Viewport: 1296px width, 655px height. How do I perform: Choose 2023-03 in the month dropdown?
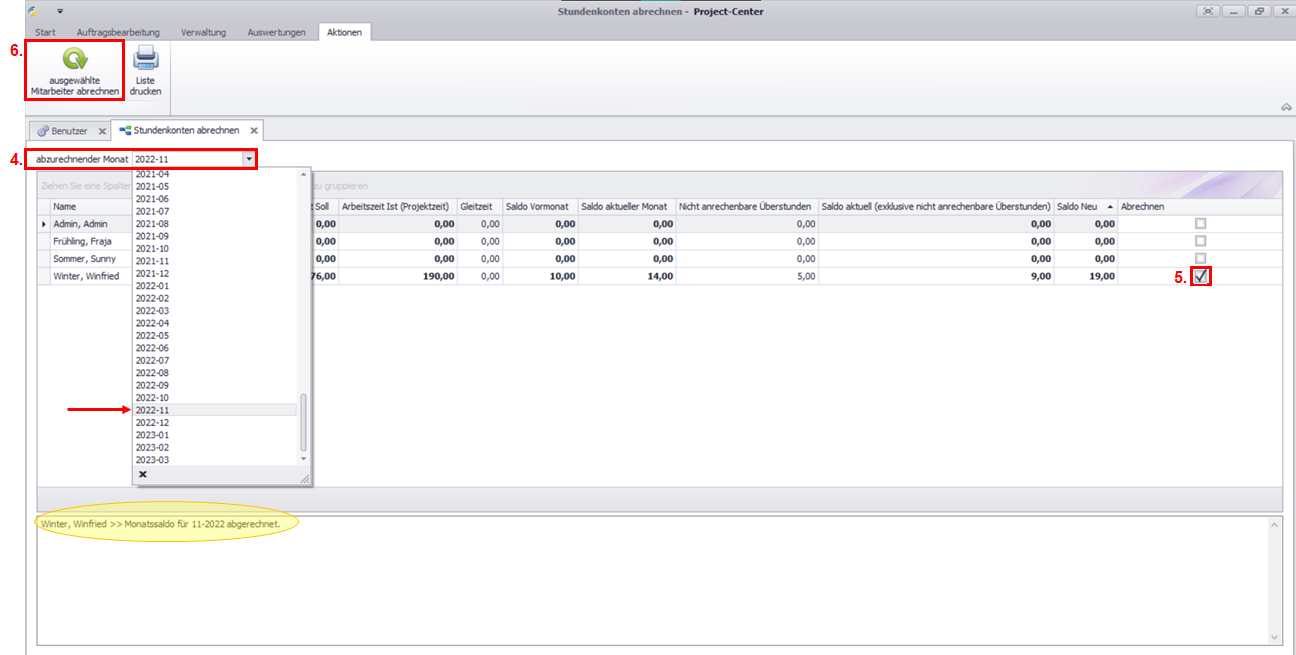(x=152, y=460)
